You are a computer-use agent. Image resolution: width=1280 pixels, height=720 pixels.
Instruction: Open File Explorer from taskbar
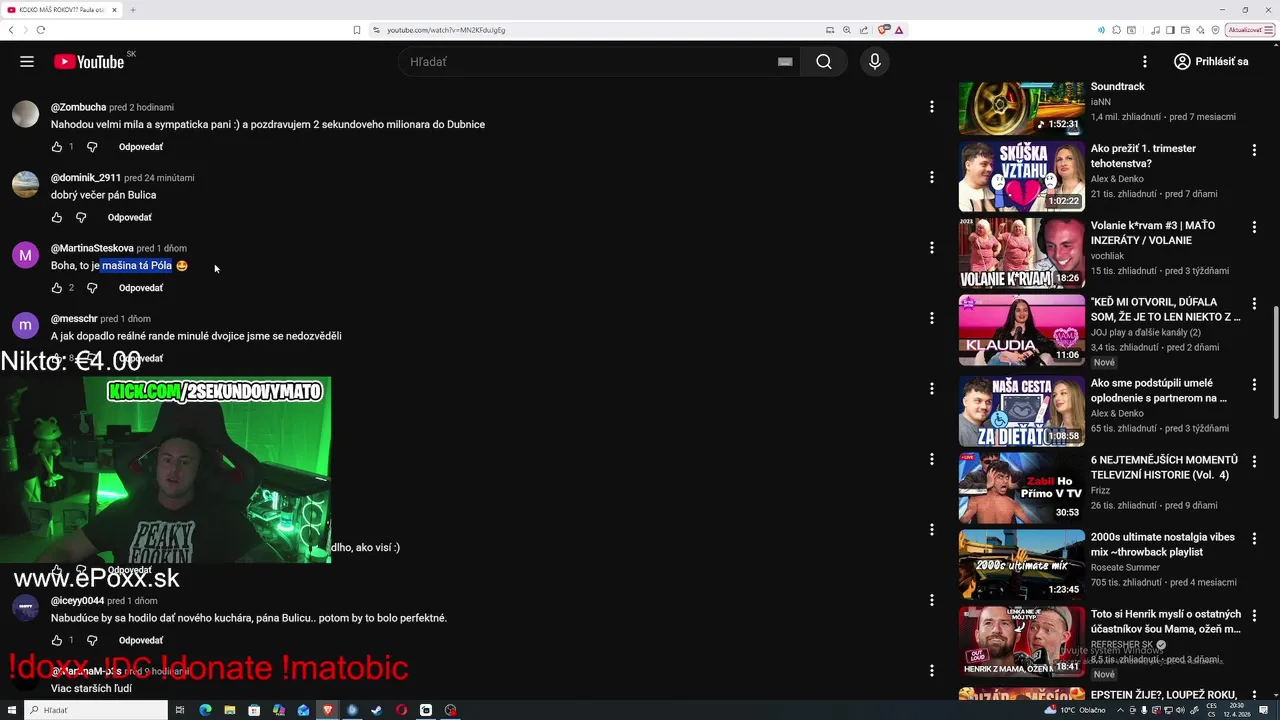(230, 710)
